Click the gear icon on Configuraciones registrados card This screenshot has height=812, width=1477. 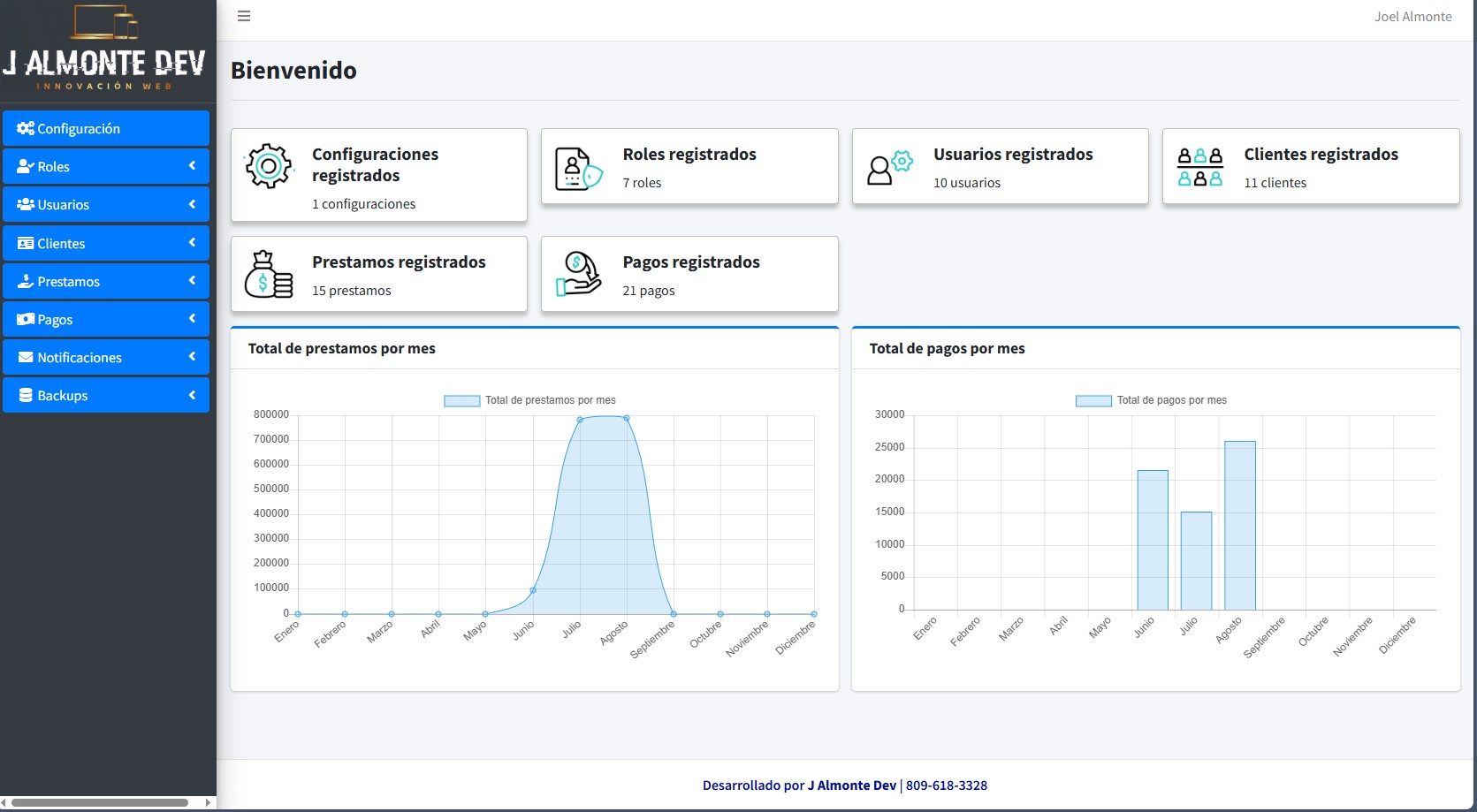tap(269, 166)
